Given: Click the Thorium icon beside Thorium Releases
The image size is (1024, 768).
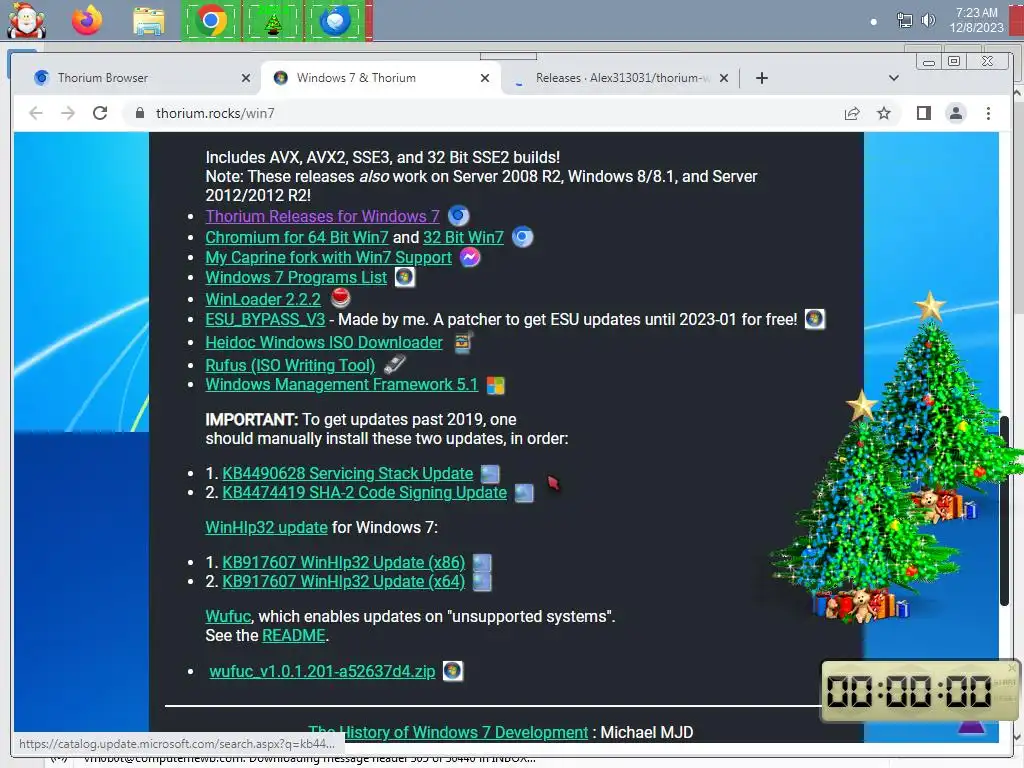Looking at the screenshot, I should coord(458,216).
